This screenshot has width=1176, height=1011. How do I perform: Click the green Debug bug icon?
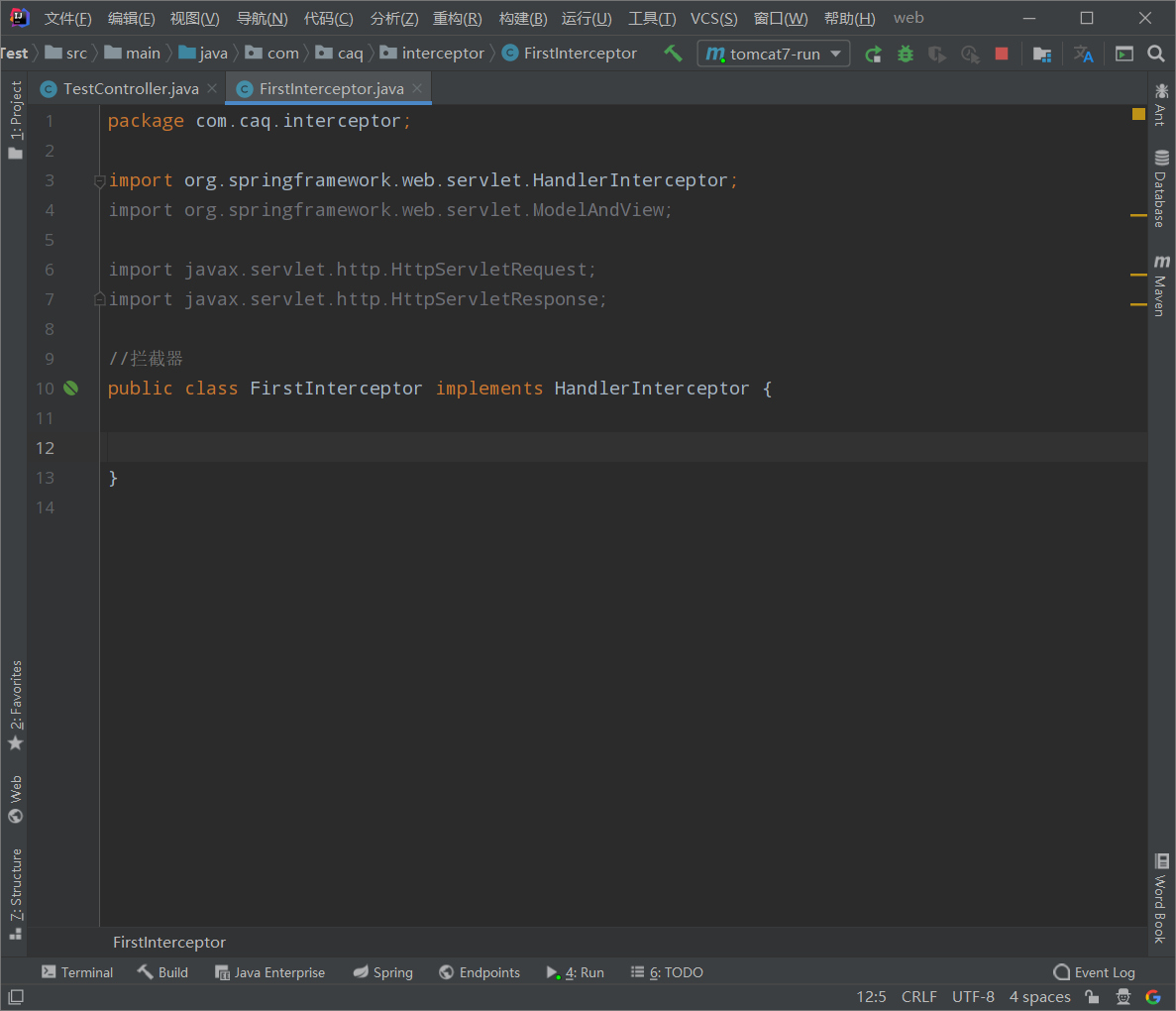[x=906, y=55]
